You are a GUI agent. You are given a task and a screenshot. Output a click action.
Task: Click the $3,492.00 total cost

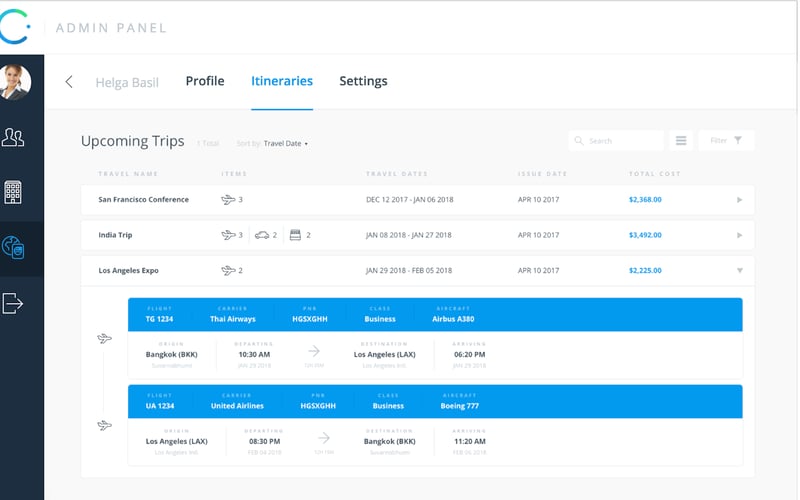point(645,235)
